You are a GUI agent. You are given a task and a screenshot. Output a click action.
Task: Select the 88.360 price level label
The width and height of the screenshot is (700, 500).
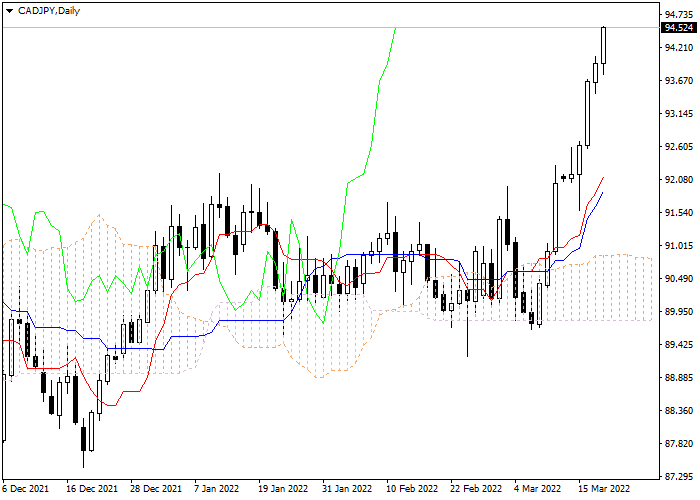coord(678,411)
